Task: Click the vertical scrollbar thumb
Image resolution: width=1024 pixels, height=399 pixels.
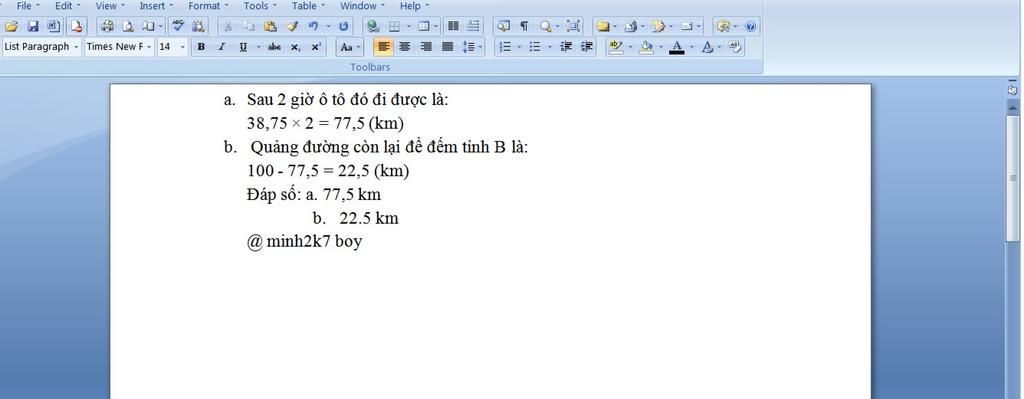Action: (x=1013, y=178)
